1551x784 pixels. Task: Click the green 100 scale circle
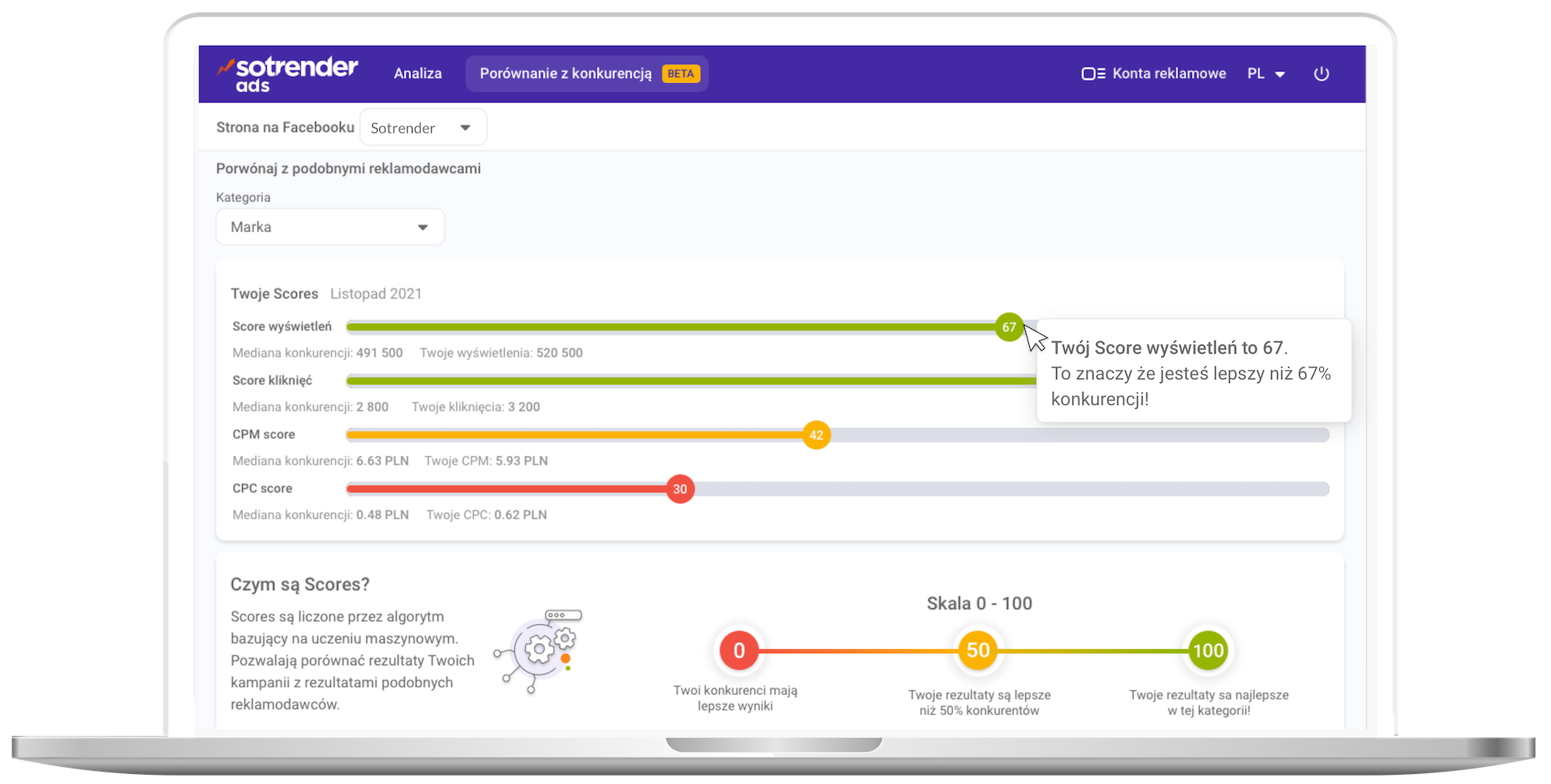click(1207, 650)
